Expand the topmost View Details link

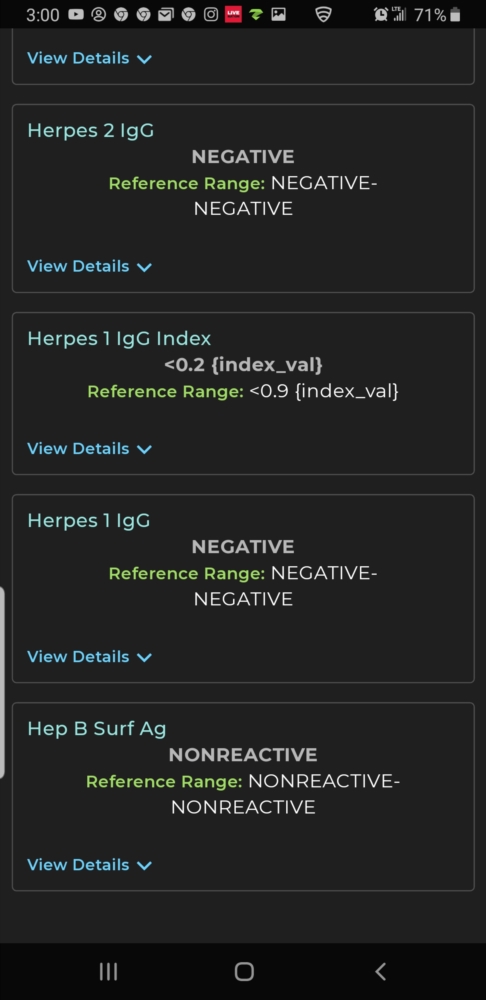(x=89, y=58)
